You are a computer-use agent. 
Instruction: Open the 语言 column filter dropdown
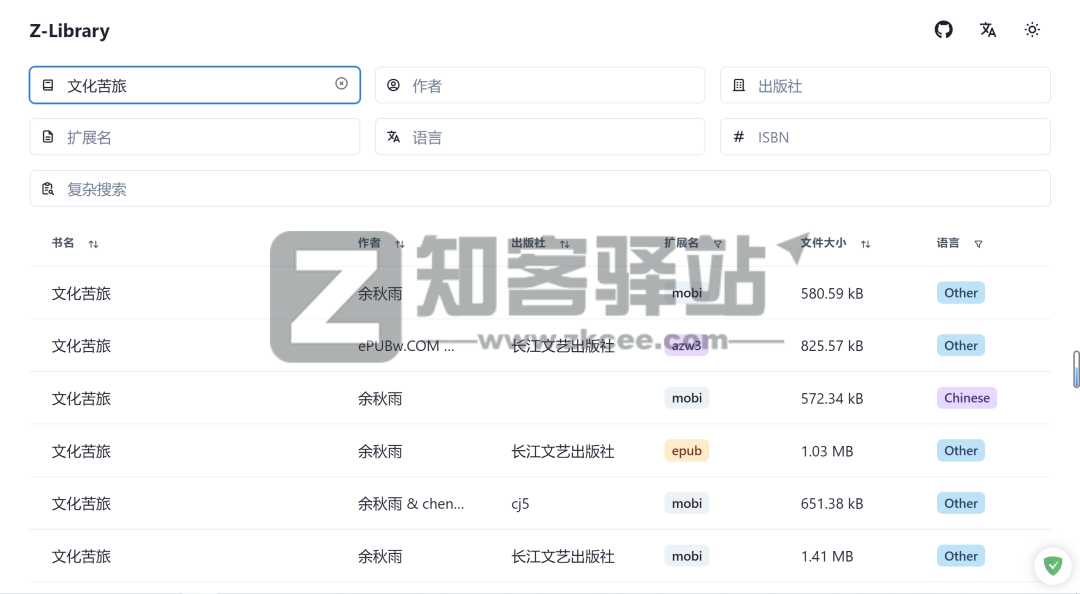coord(978,243)
